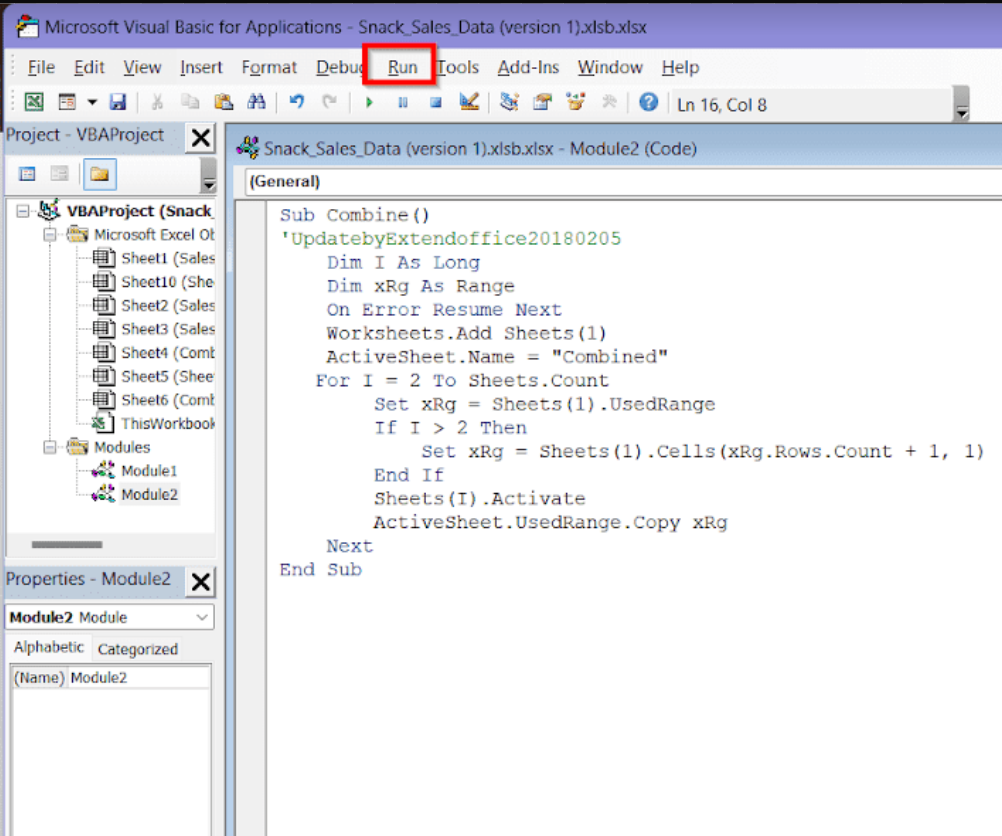
Task: Select Sheet10 in project tree
Action: click(167, 282)
